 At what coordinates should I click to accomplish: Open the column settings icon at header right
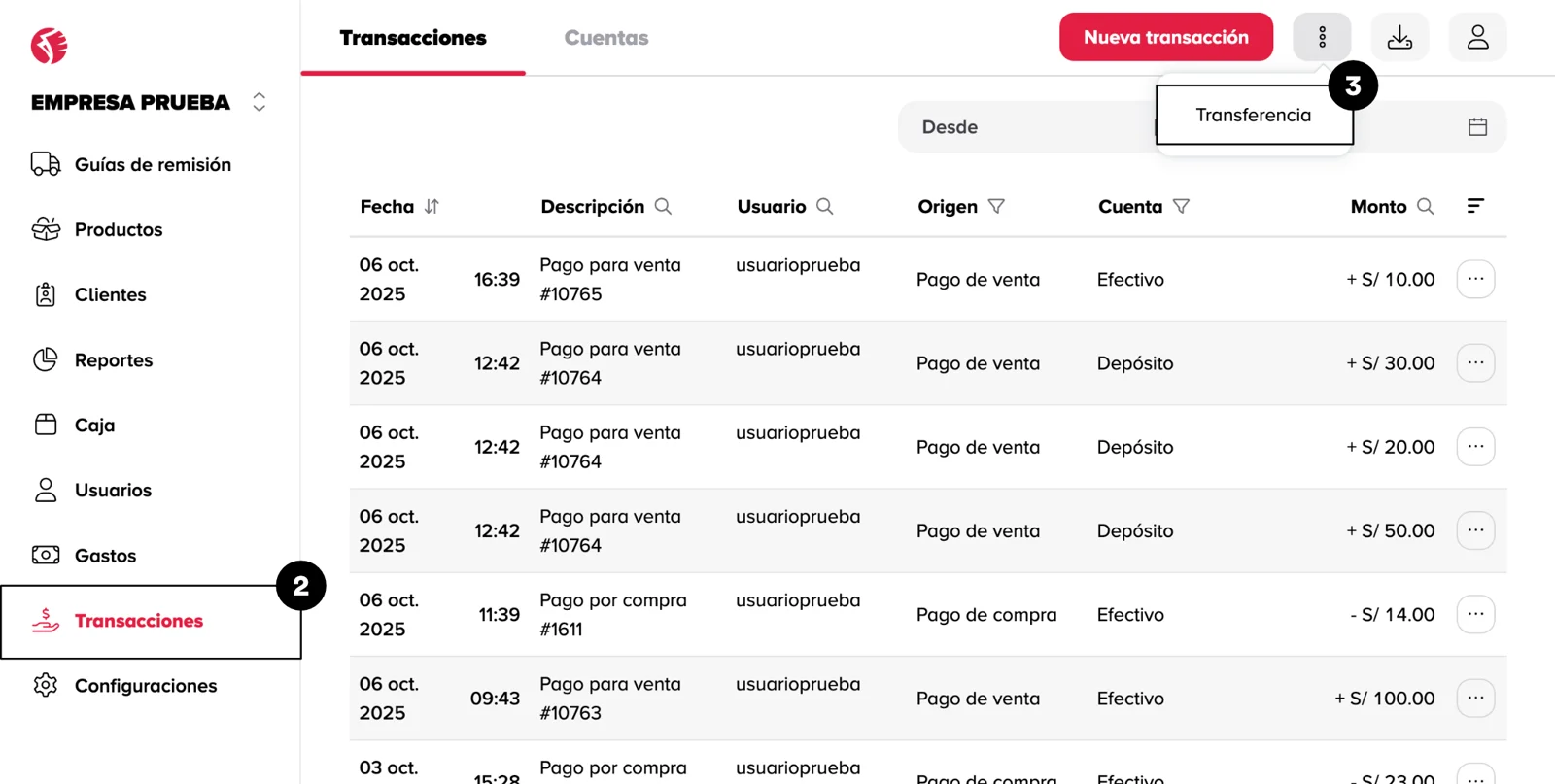1474,206
